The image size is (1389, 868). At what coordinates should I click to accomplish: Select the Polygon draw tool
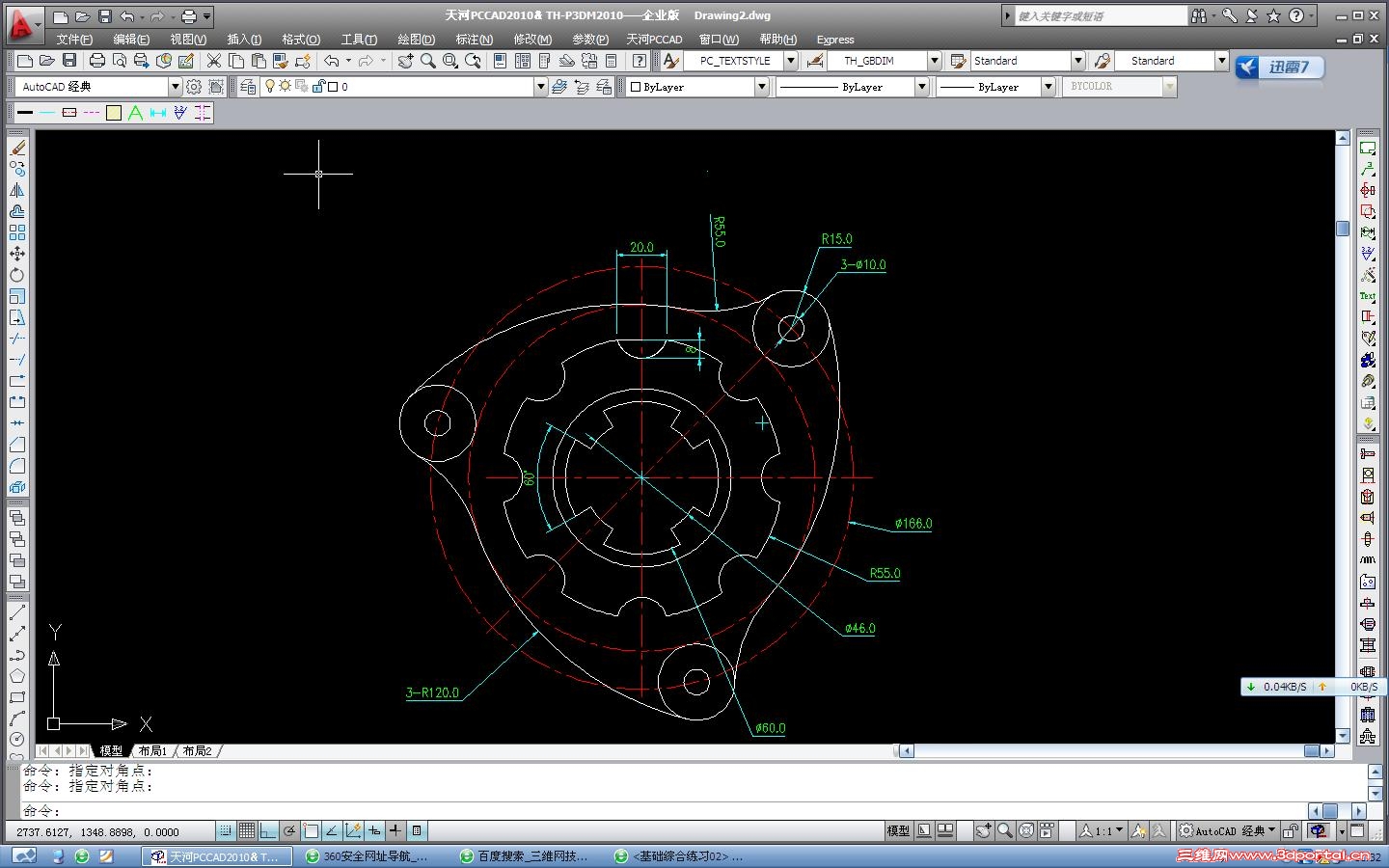point(17,676)
